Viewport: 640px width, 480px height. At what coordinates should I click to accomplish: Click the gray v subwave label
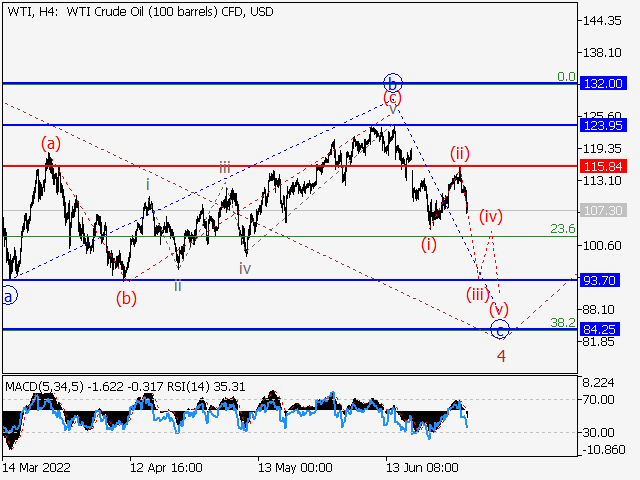click(393, 109)
